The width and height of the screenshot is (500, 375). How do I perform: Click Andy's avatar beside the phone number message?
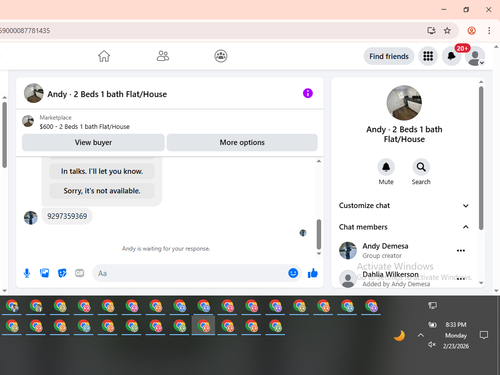[x=31, y=218]
